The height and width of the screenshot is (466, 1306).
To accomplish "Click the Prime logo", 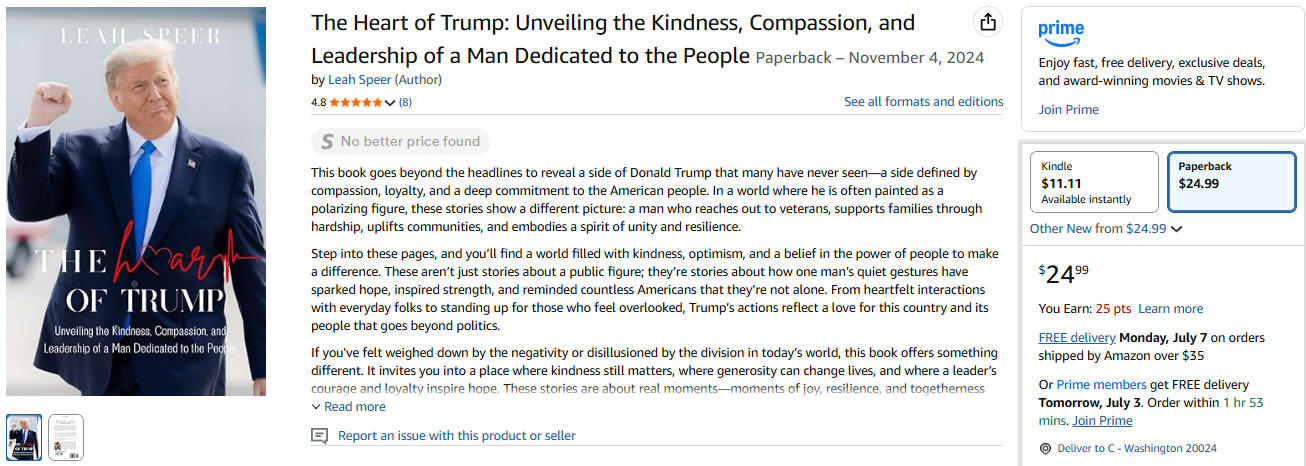I will 1061,31.
